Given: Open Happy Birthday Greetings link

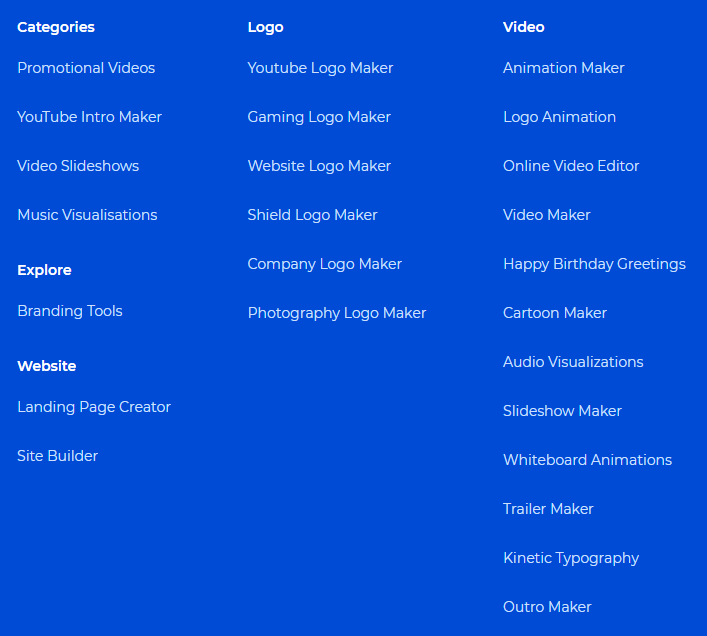Looking at the screenshot, I should (x=594, y=264).
